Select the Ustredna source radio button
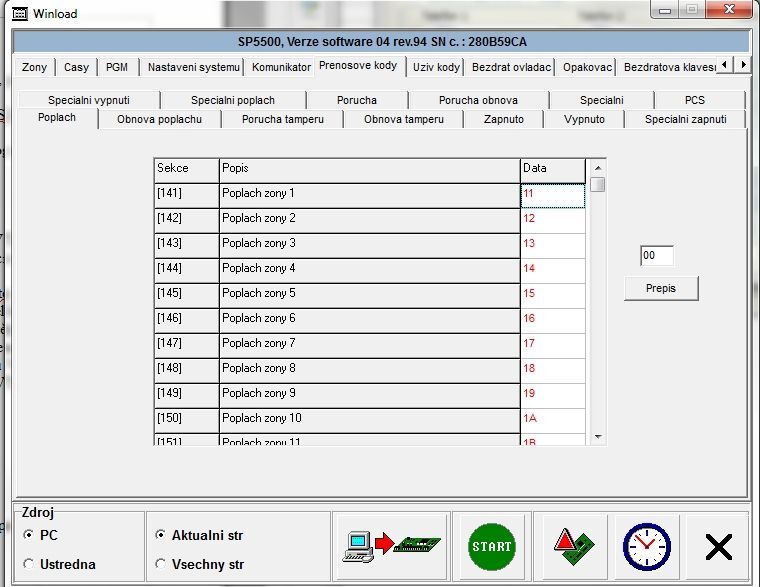 pyautogui.click(x=29, y=564)
